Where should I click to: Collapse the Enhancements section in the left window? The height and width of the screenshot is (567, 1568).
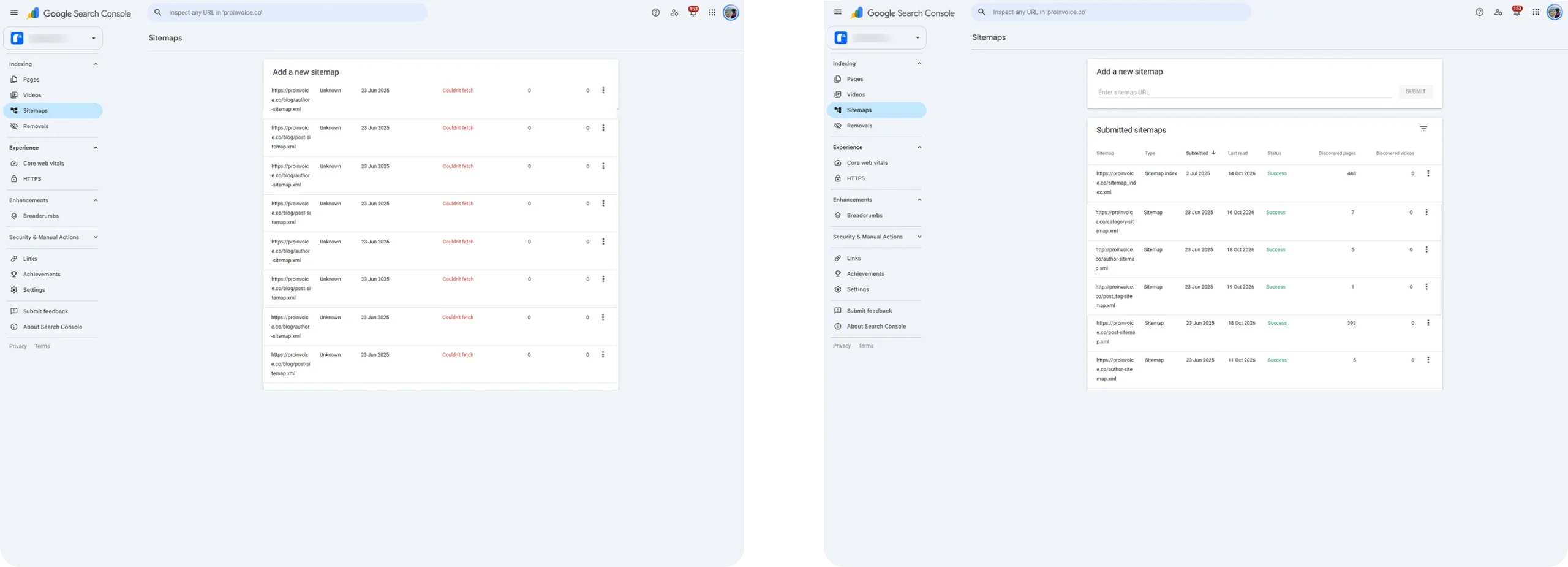coord(96,201)
